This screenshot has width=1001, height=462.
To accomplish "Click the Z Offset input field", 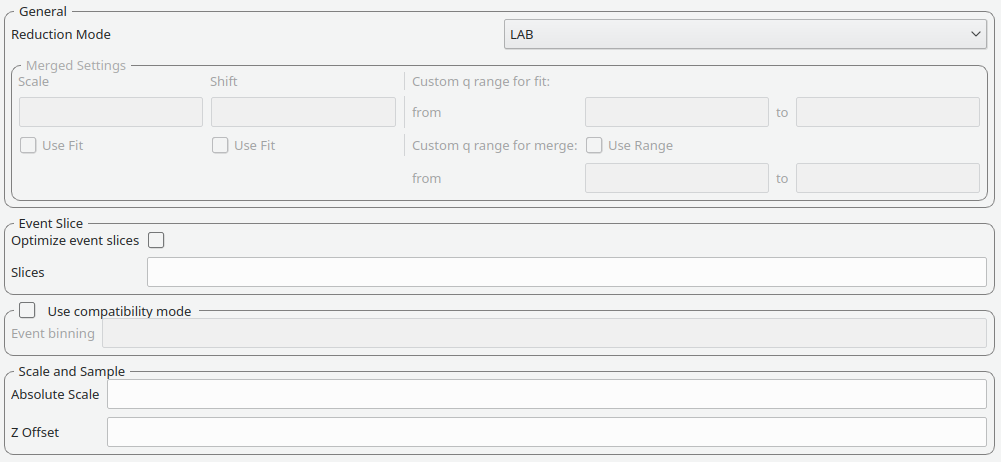I will click(x=546, y=432).
